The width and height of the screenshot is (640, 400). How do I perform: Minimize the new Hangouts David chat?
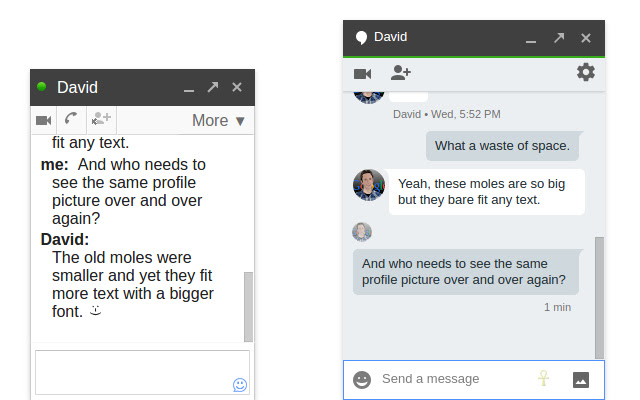pyautogui.click(x=532, y=38)
